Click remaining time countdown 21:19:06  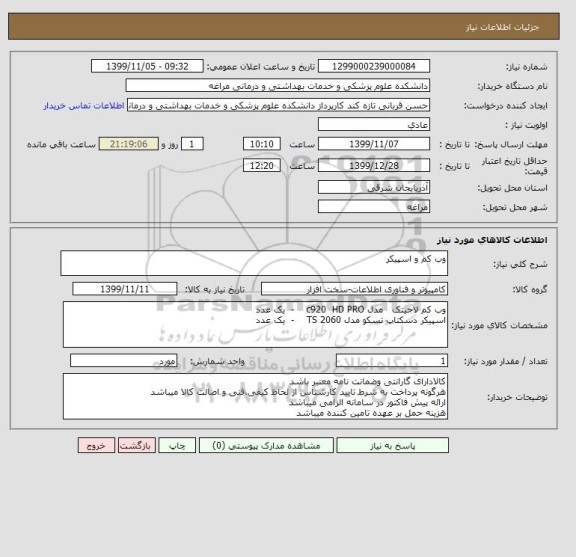point(129,144)
